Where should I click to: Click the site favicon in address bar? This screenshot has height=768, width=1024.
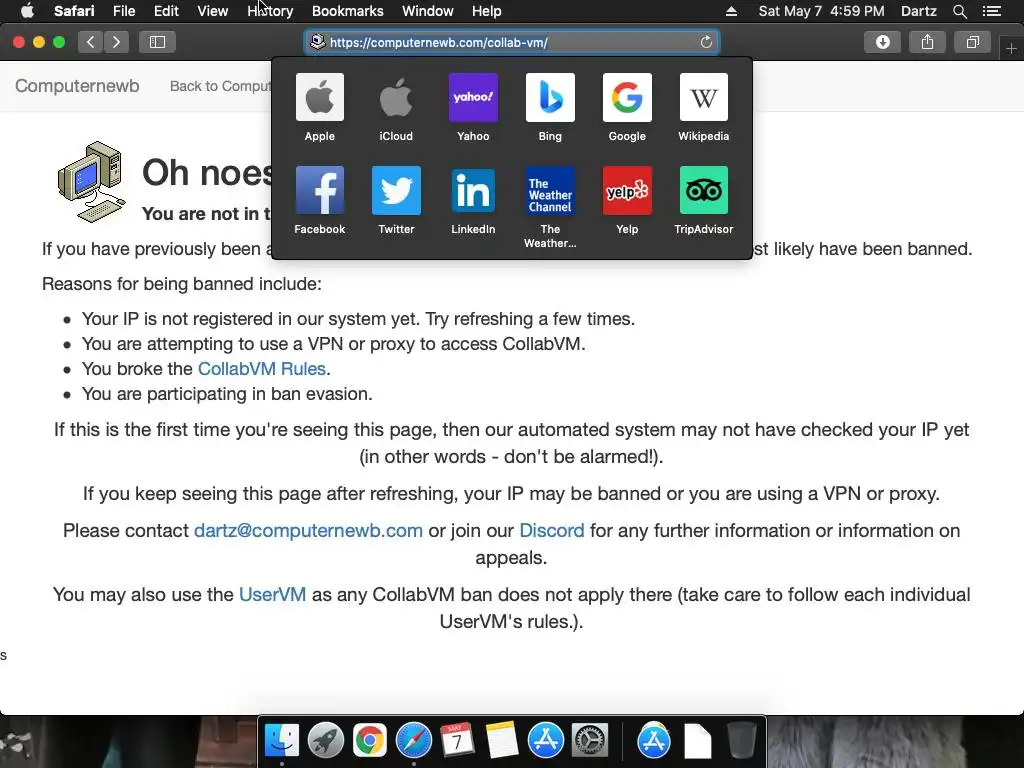point(317,42)
